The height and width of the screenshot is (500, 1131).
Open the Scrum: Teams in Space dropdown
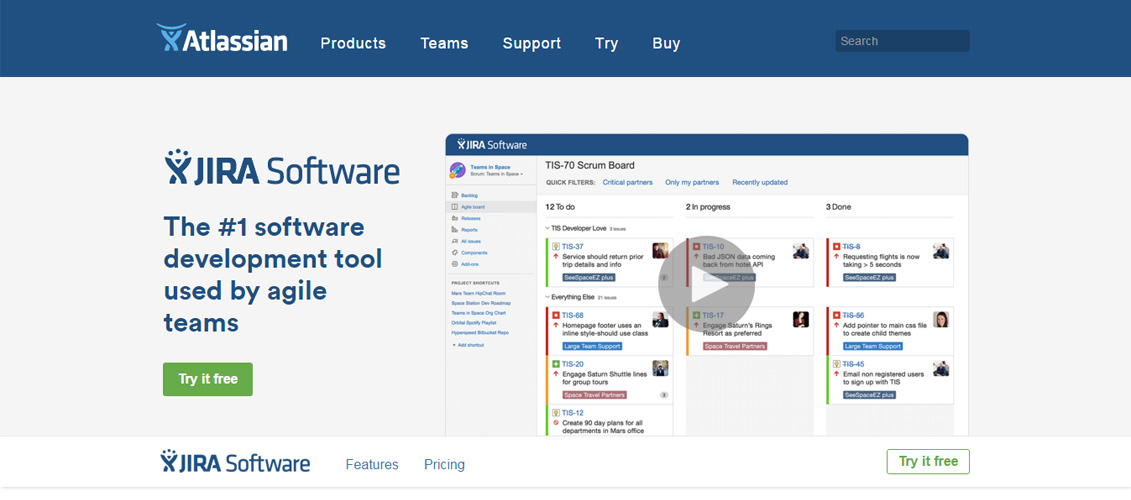(x=496, y=175)
